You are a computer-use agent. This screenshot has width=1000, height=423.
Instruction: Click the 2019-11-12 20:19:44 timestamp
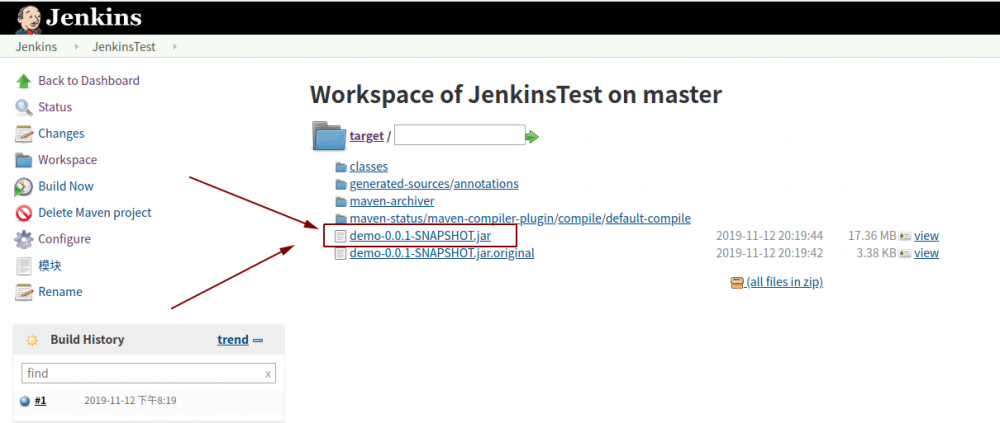click(769, 236)
